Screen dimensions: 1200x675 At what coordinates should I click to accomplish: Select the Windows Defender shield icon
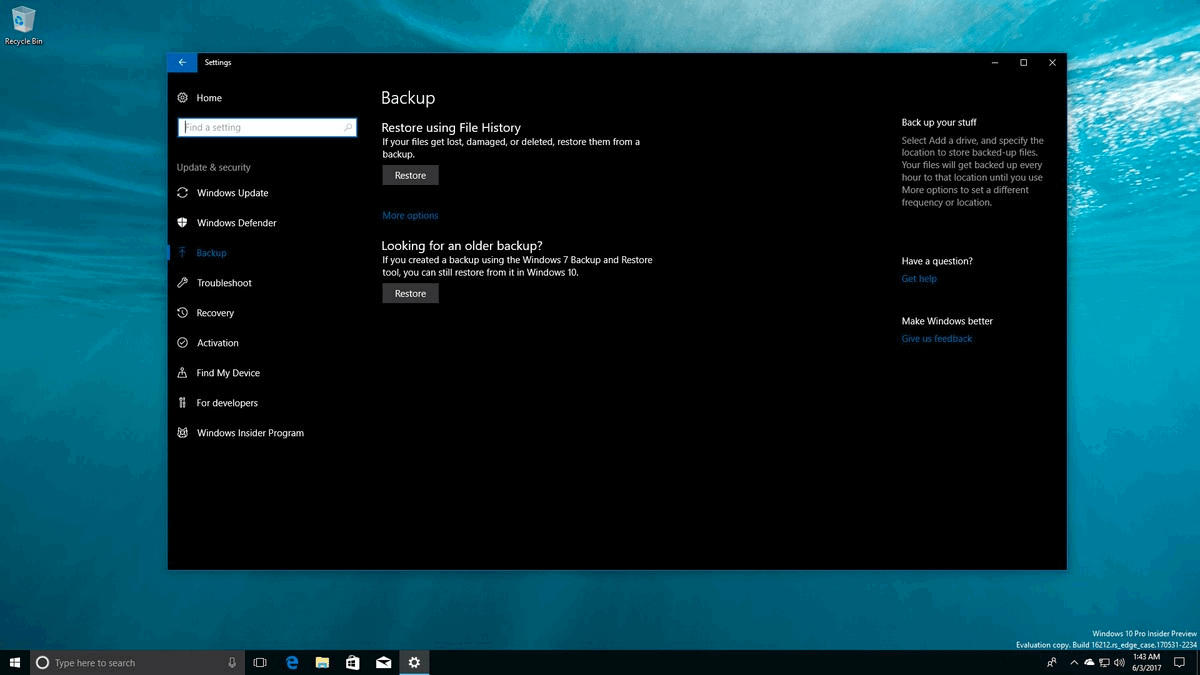182,223
